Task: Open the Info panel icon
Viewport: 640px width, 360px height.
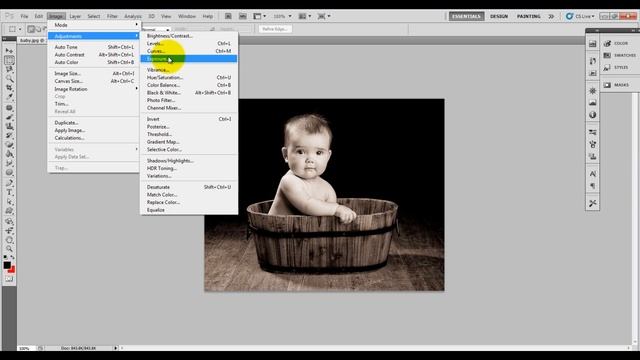Action: pos(592,115)
